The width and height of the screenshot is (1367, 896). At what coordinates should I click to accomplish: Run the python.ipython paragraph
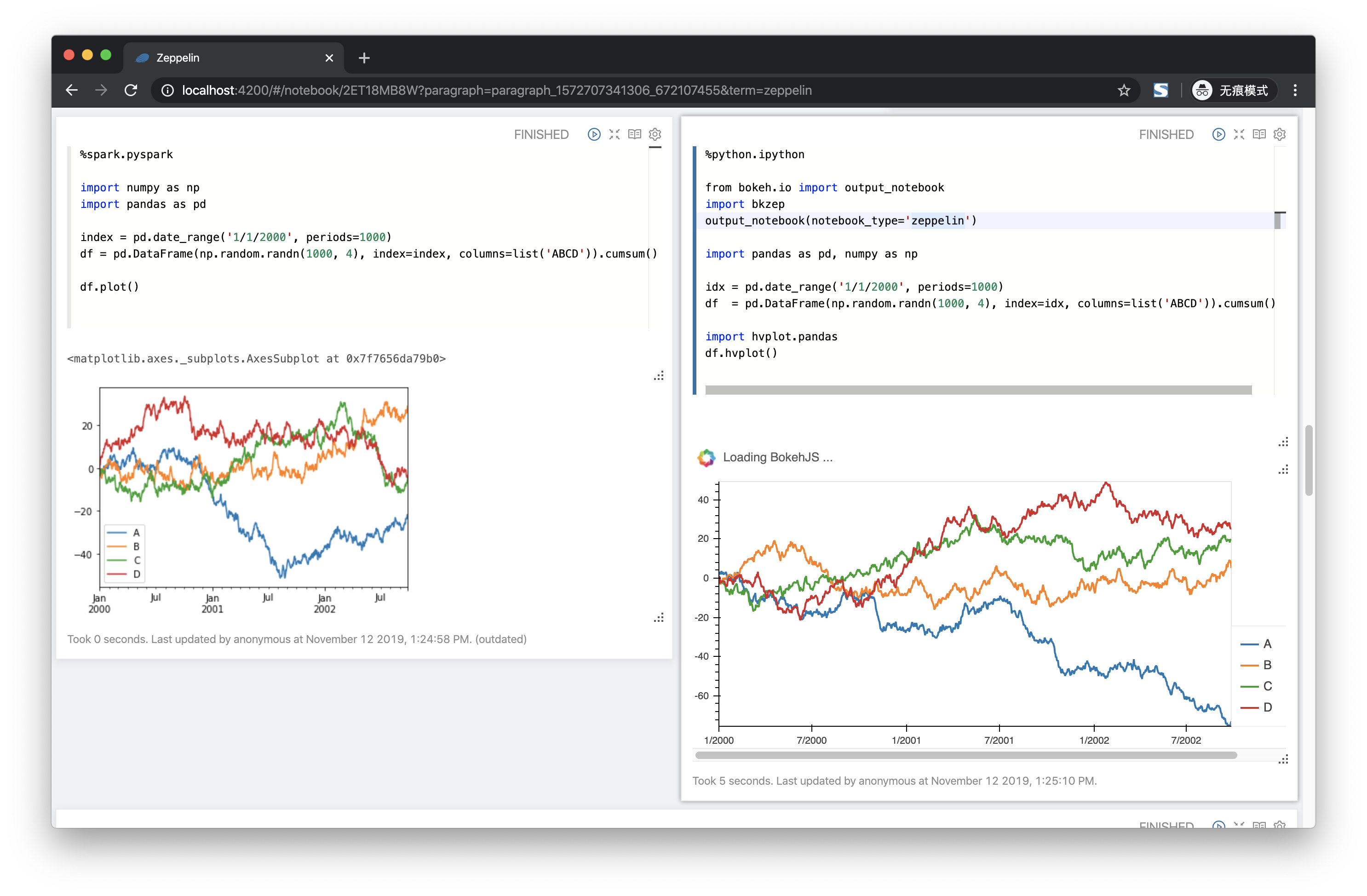(1218, 134)
